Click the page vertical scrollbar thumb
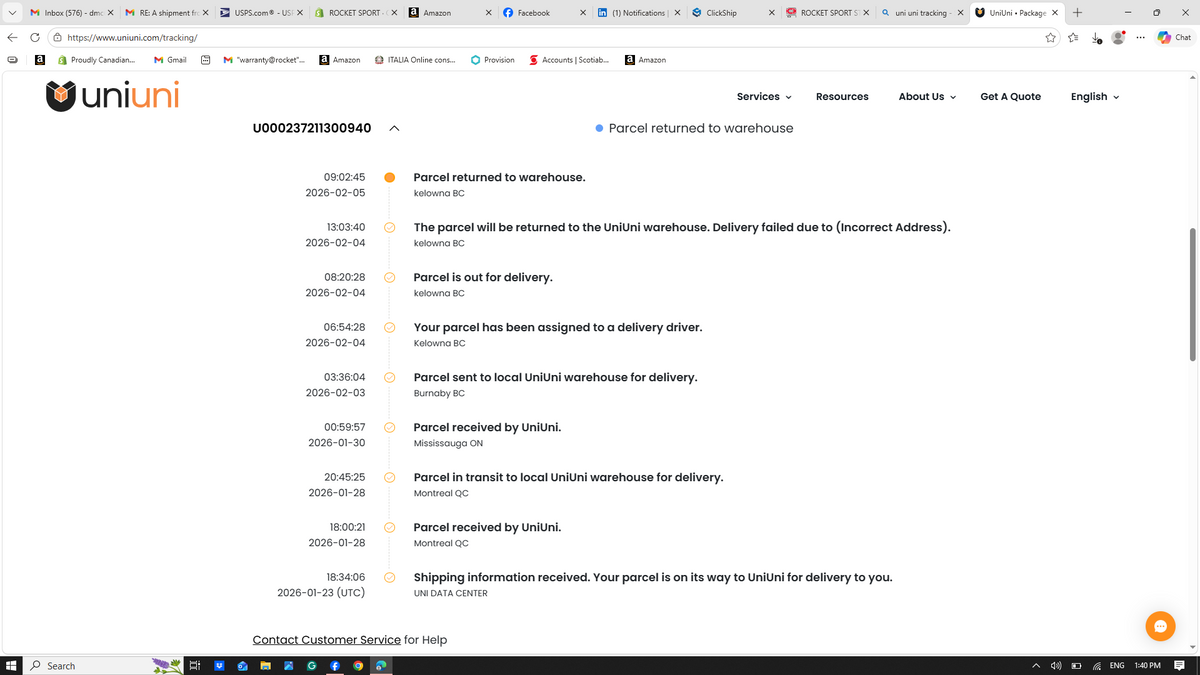Image resolution: width=1200 pixels, height=675 pixels. [x=1191, y=295]
